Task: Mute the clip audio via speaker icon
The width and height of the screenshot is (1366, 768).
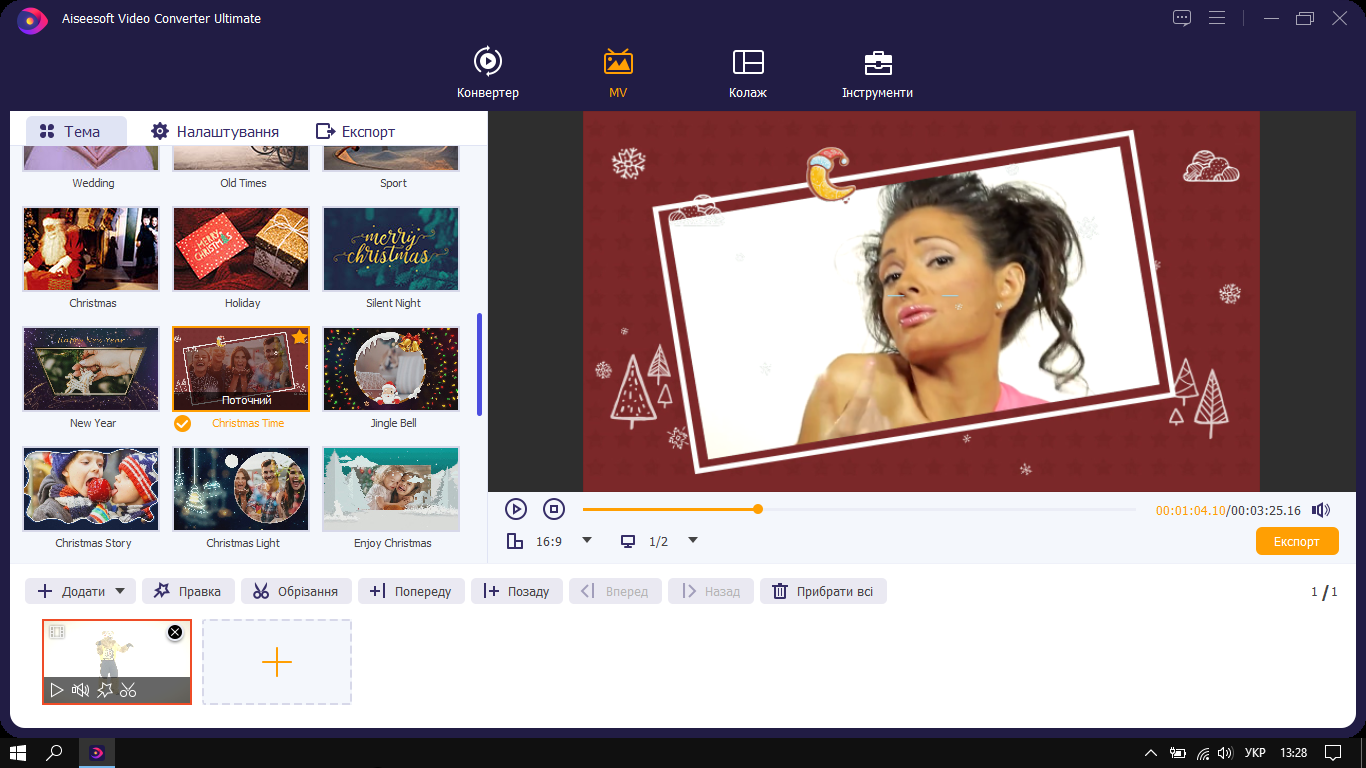Action: click(x=81, y=690)
